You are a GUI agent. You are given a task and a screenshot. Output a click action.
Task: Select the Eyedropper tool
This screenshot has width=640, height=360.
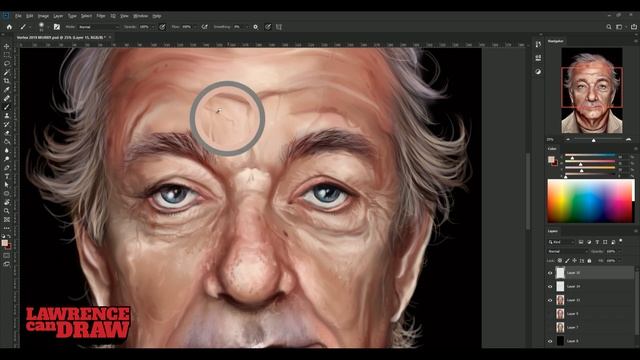coord(7,89)
